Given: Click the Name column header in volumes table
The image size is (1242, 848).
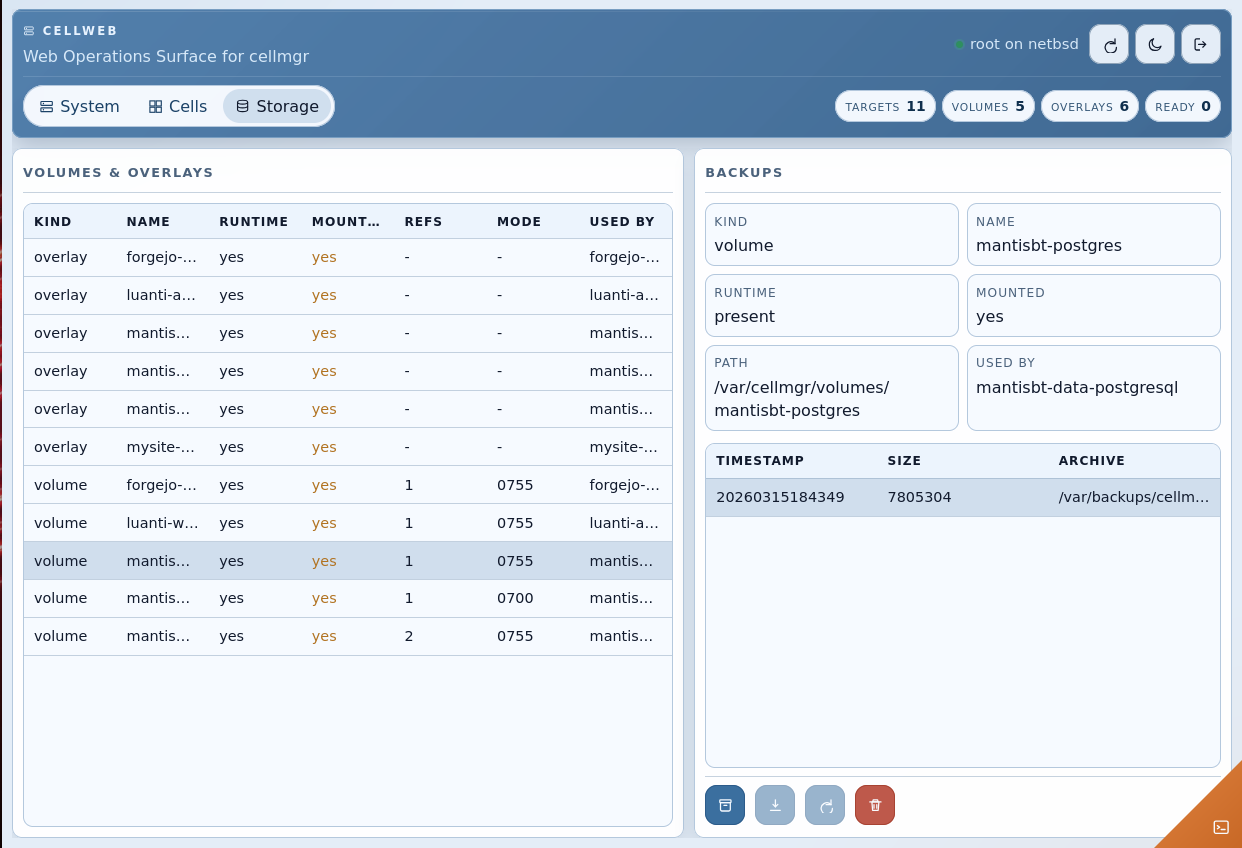Looking at the screenshot, I should pos(148,222).
